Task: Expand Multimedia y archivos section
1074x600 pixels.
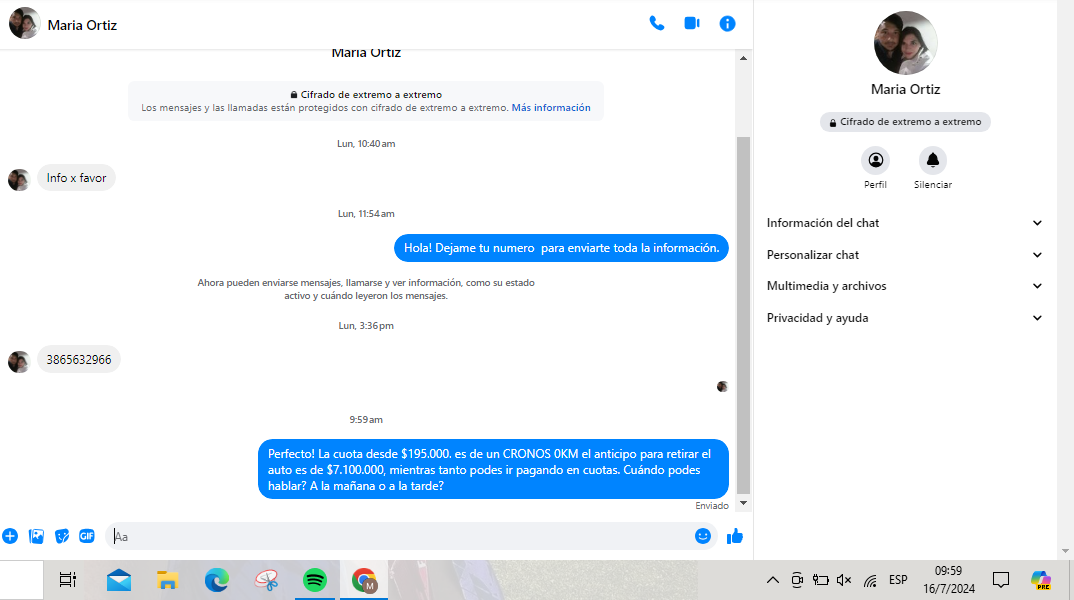Action: (x=905, y=286)
